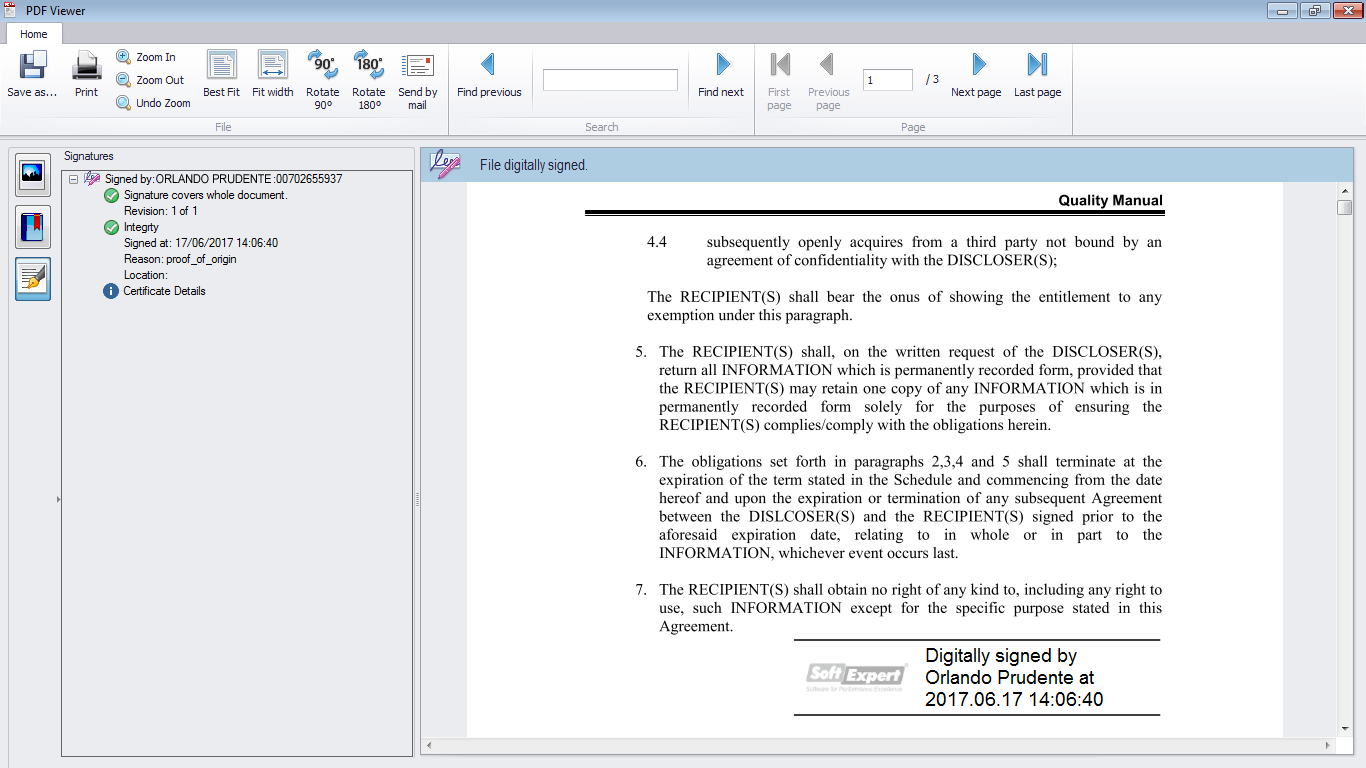Screen dimensions: 1366x768
Task: Click Undo Zoom
Action: pos(153,103)
